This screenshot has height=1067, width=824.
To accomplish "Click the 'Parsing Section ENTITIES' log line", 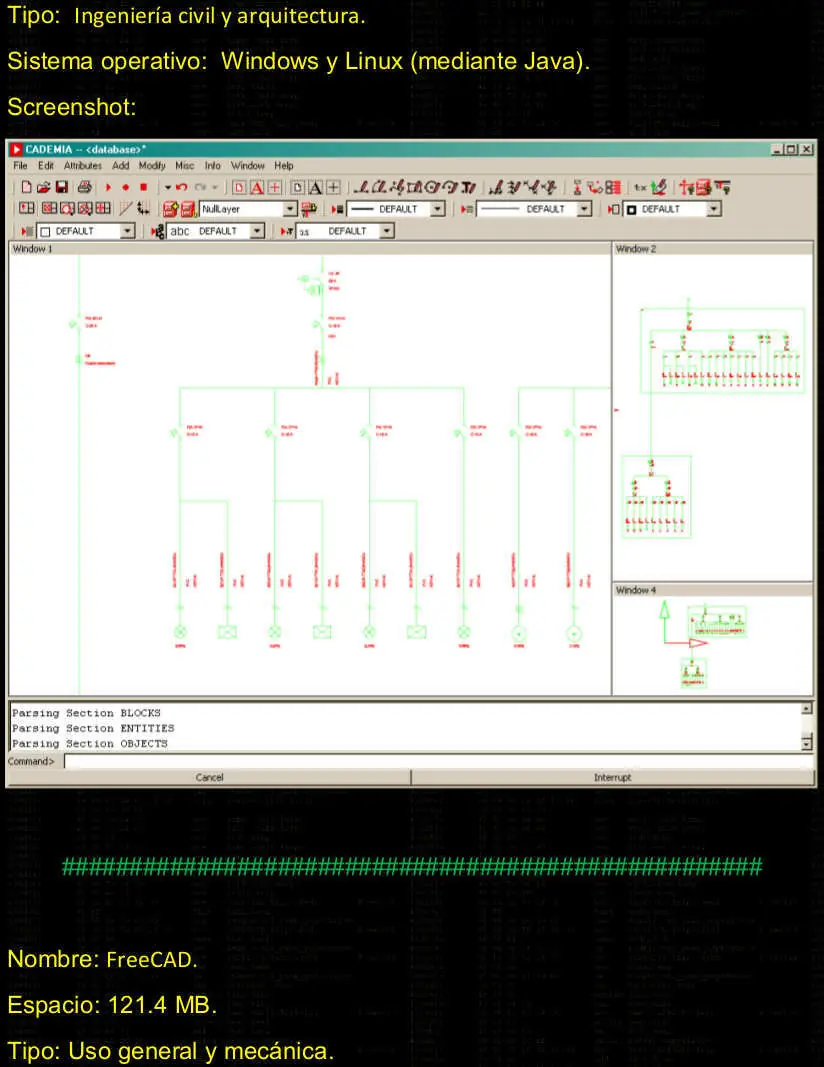I will (x=93, y=728).
